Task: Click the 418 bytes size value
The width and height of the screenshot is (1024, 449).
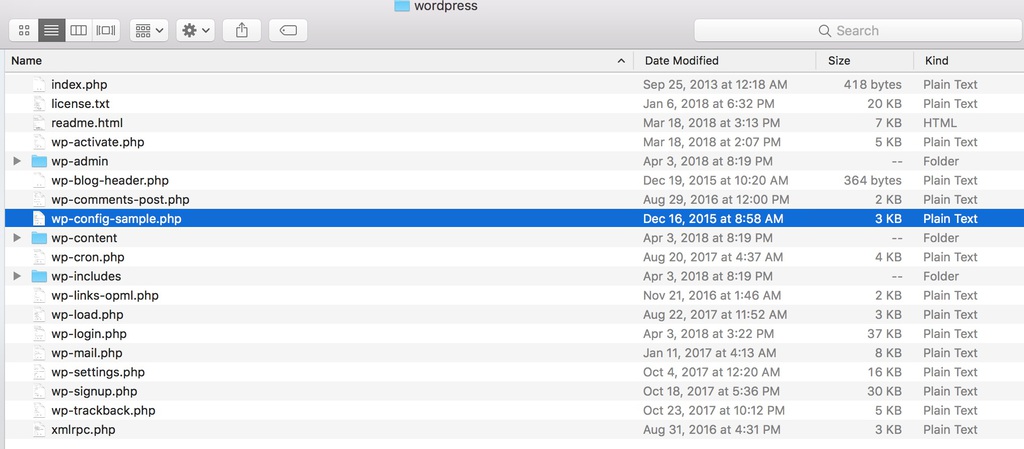Action: pos(872,85)
